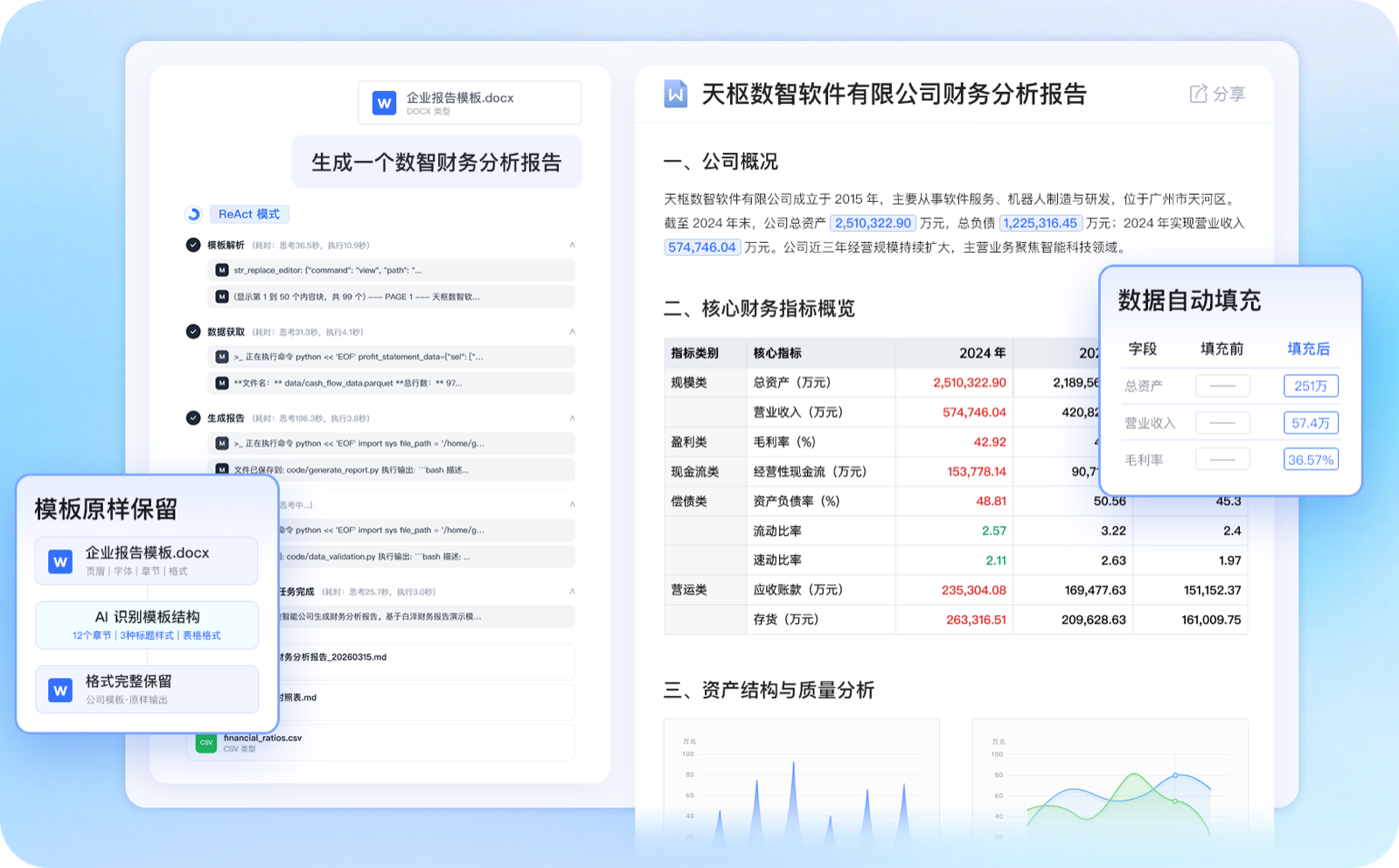Click the Word icon beside 企业报告模板.docx attachment

tap(384, 103)
